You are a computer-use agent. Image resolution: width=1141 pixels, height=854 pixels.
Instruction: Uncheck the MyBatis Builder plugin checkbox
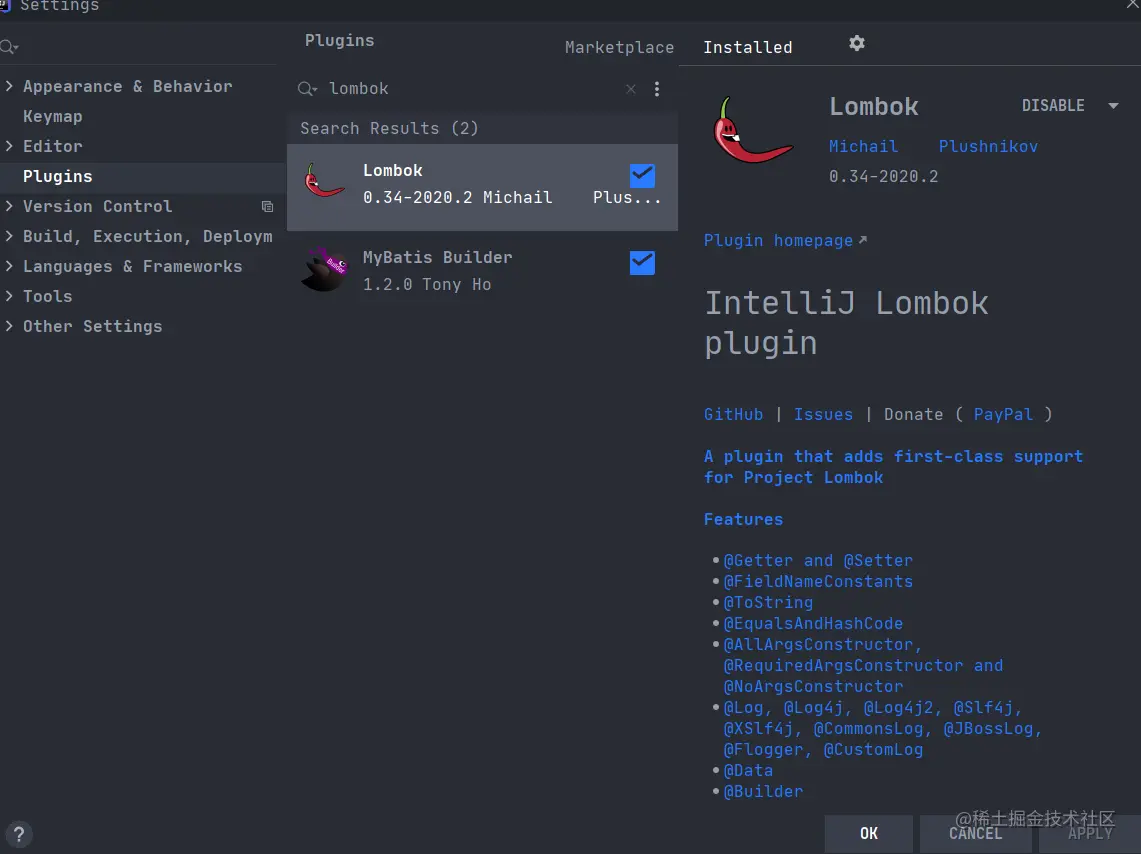coord(642,263)
